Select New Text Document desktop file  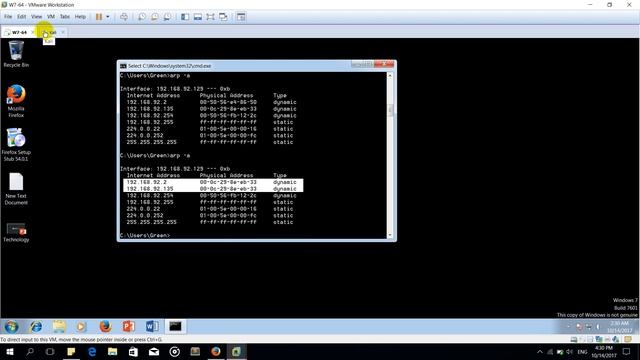click(16, 189)
